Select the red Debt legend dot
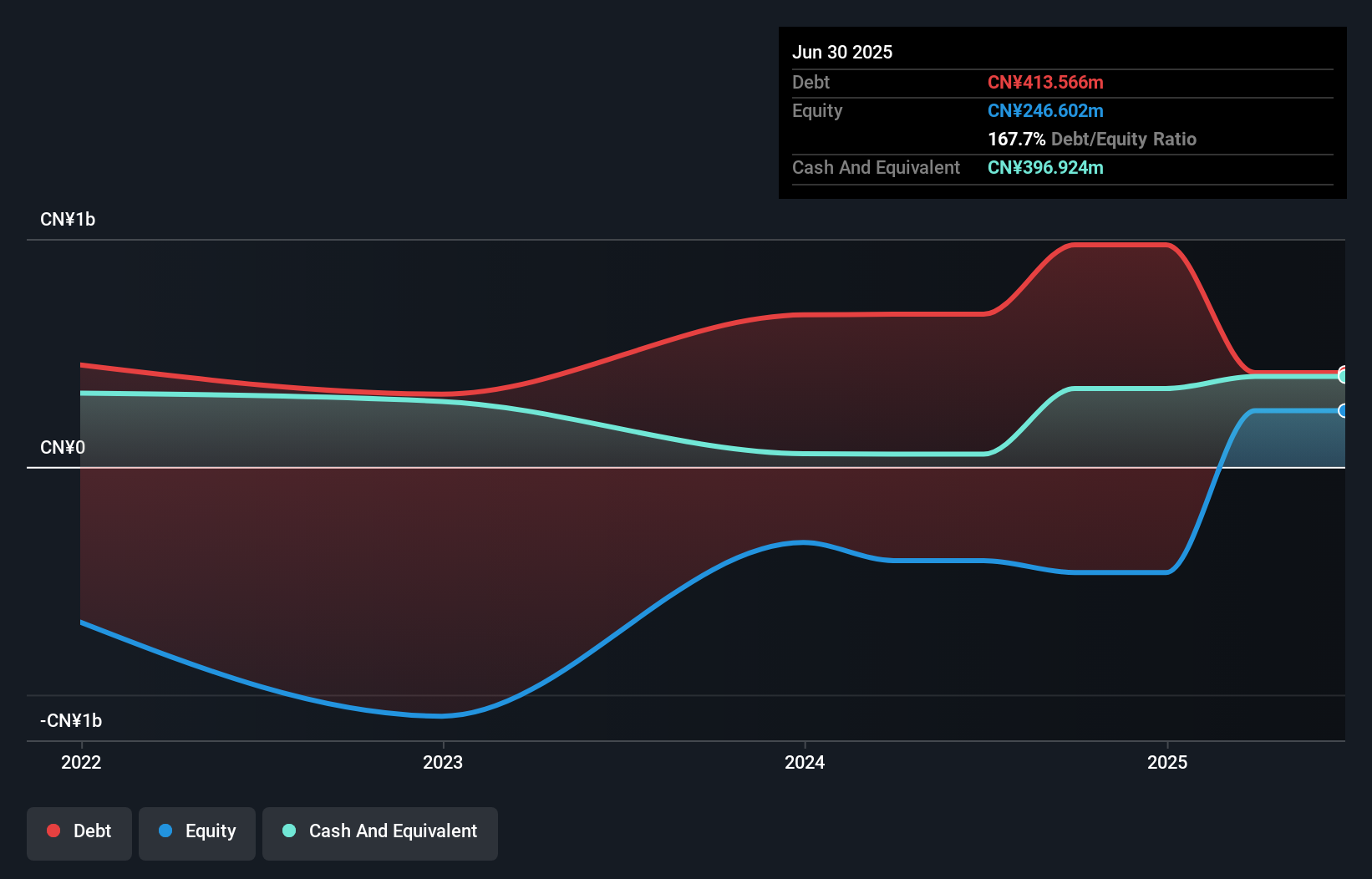Image resolution: width=1372 pixels, height=879 pixels. [53, 831]
